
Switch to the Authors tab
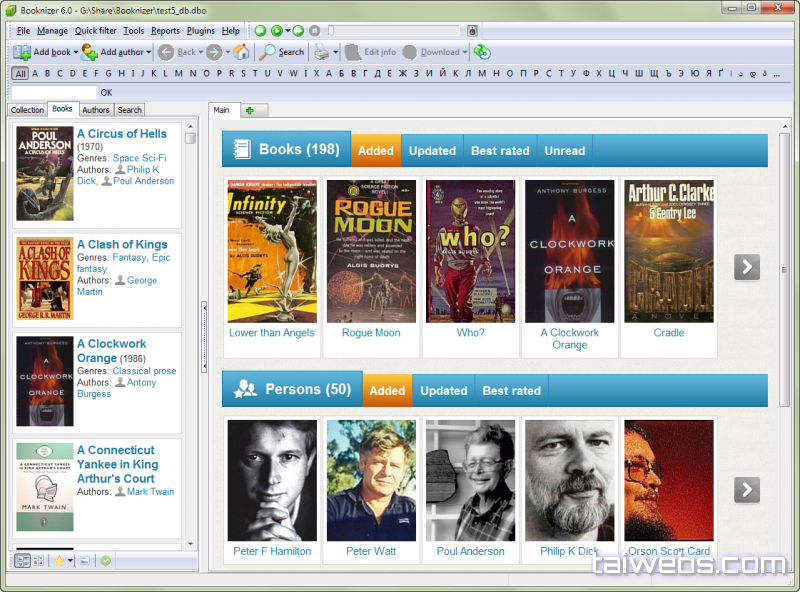pyautogui.click(x=96, y=110)
